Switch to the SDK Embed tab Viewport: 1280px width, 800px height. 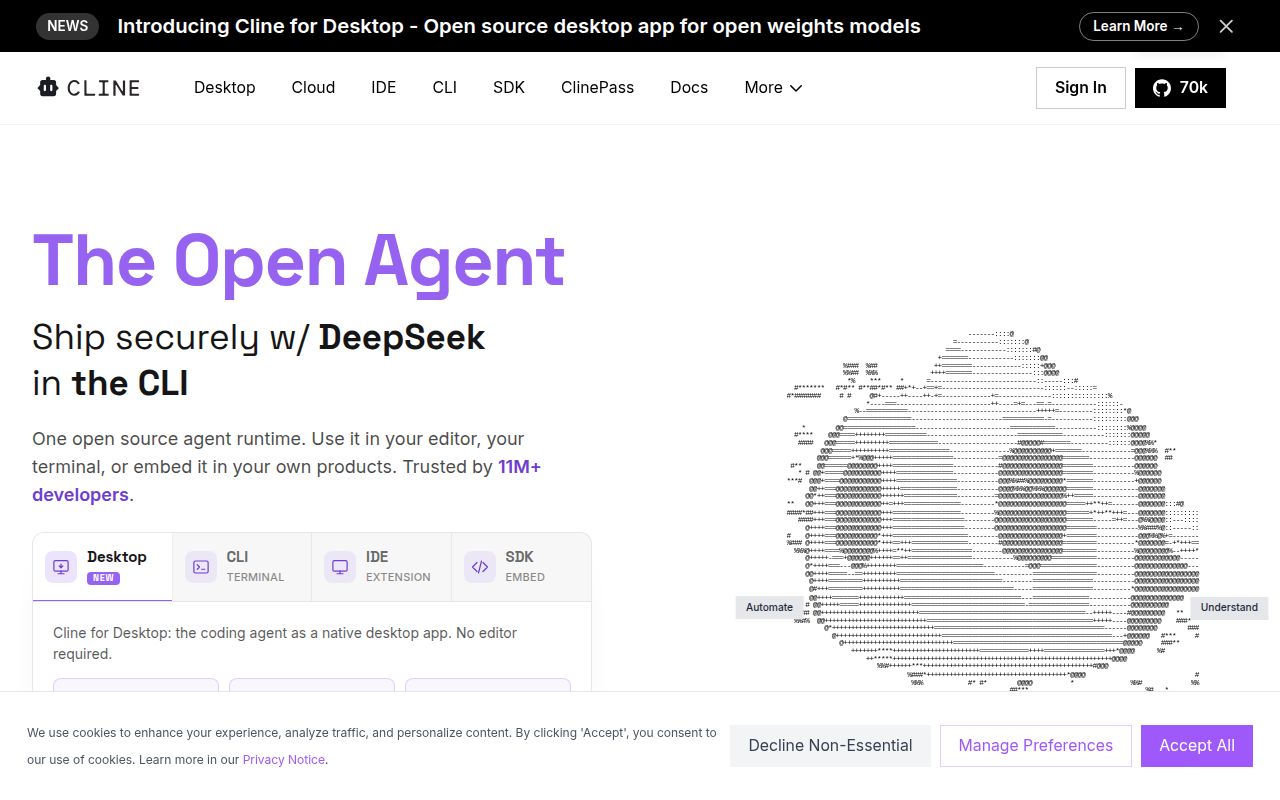click(521, 567)
